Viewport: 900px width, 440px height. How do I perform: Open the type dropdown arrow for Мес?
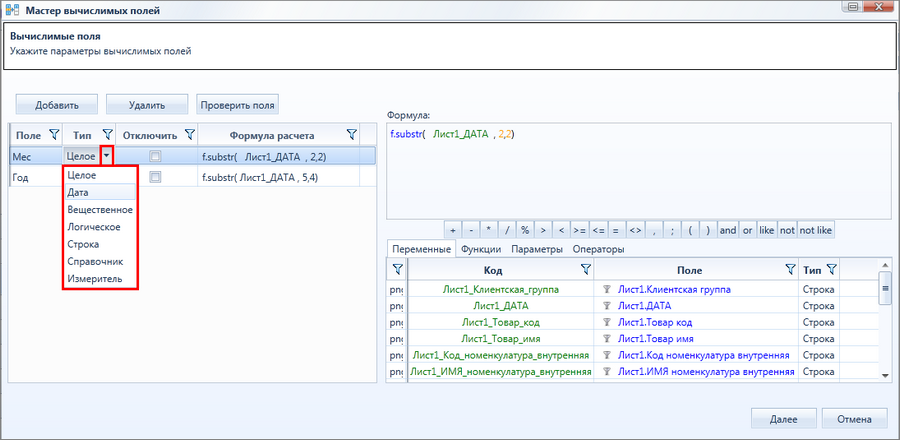pyautogui.click(x=106, y=155)
